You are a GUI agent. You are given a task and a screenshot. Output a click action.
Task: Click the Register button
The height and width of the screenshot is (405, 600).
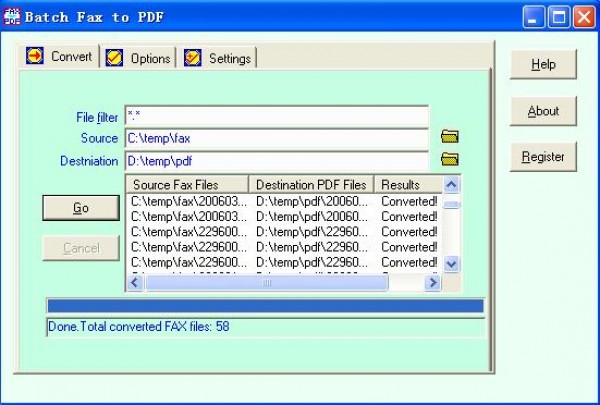[543, 157]
